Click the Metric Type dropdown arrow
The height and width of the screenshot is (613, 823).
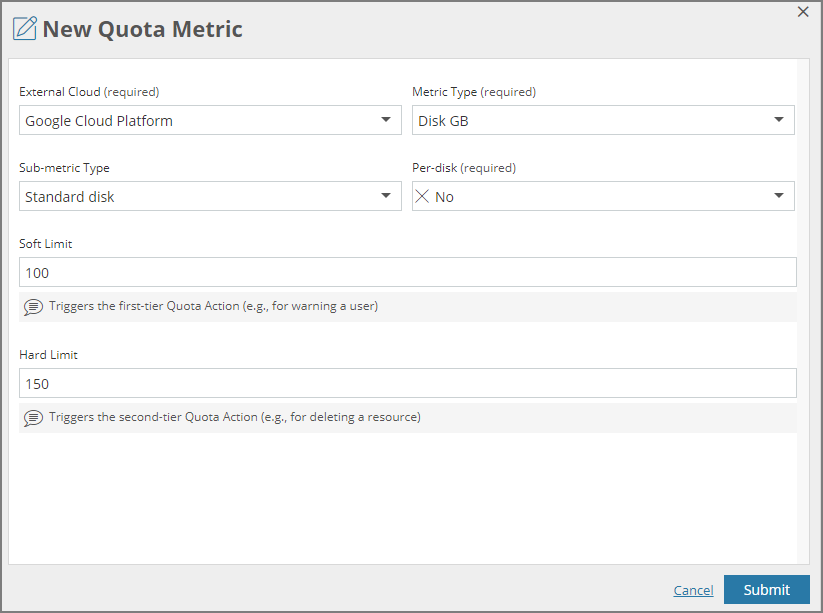(x=779, y=119)
